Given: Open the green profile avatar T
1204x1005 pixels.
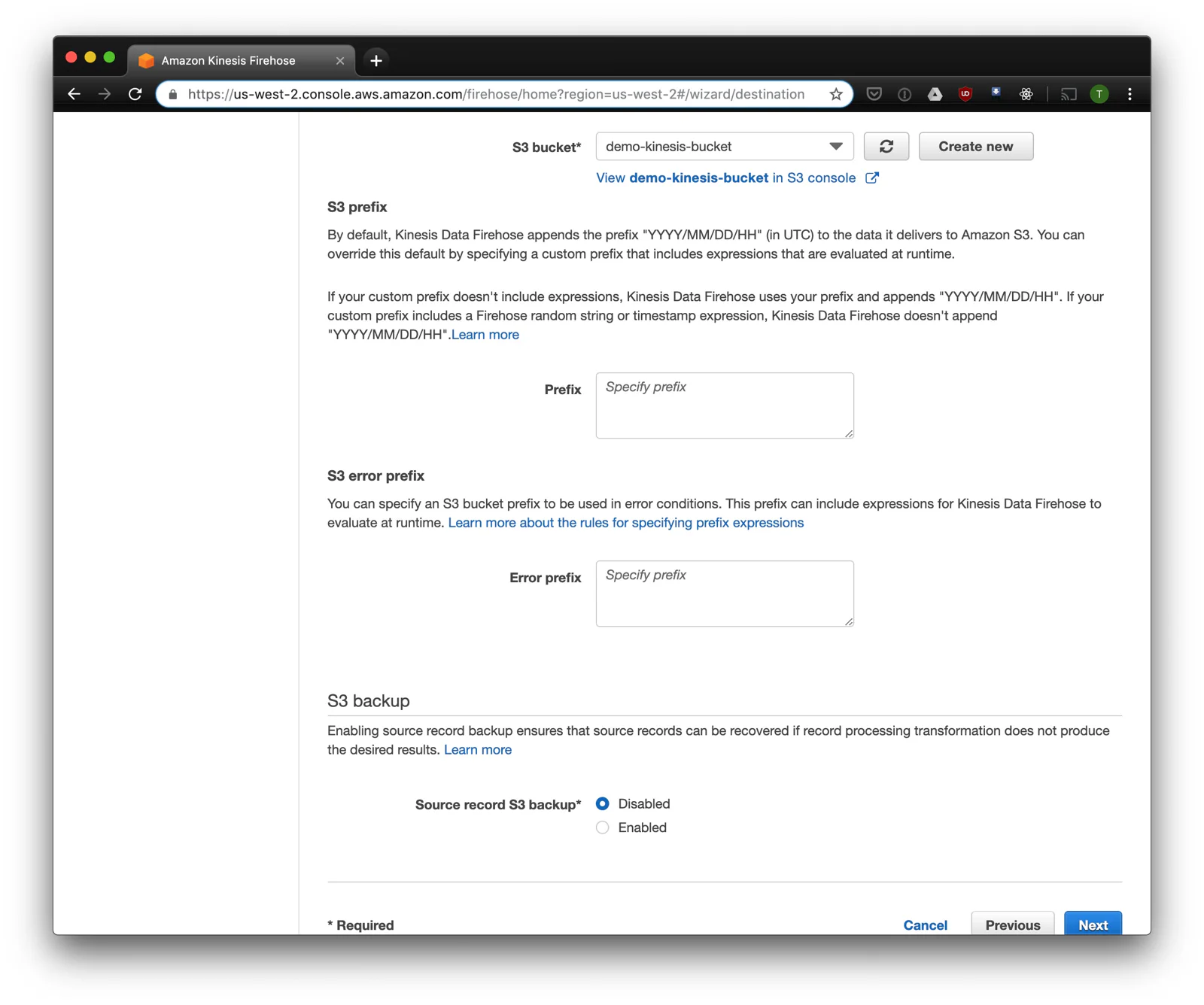Looking at the screenshot, I should [1099, 94].
